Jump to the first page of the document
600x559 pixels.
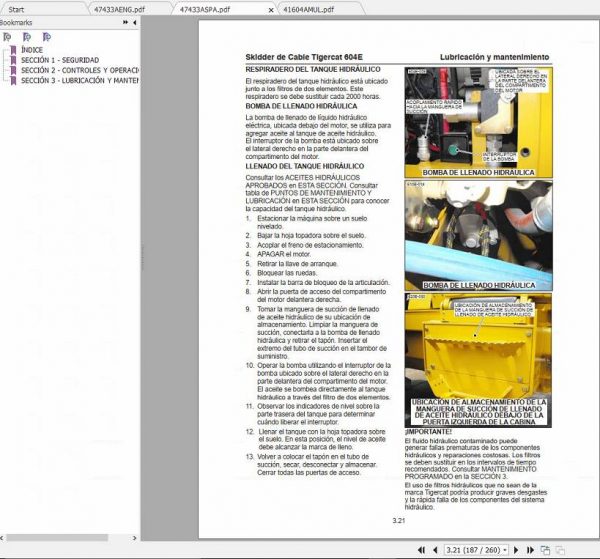[421, 550]
